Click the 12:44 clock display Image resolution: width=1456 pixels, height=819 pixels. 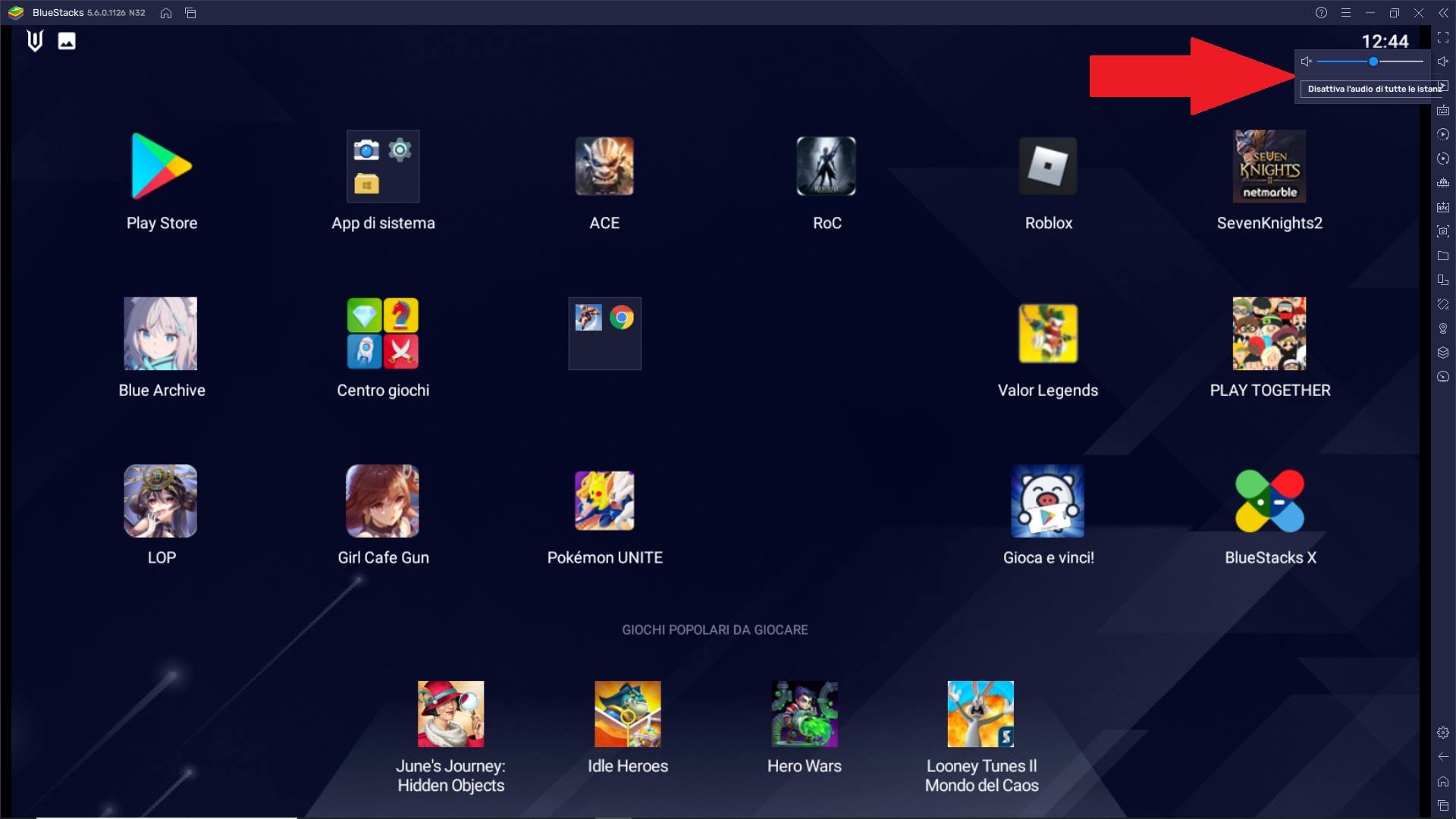point(1385,42)
